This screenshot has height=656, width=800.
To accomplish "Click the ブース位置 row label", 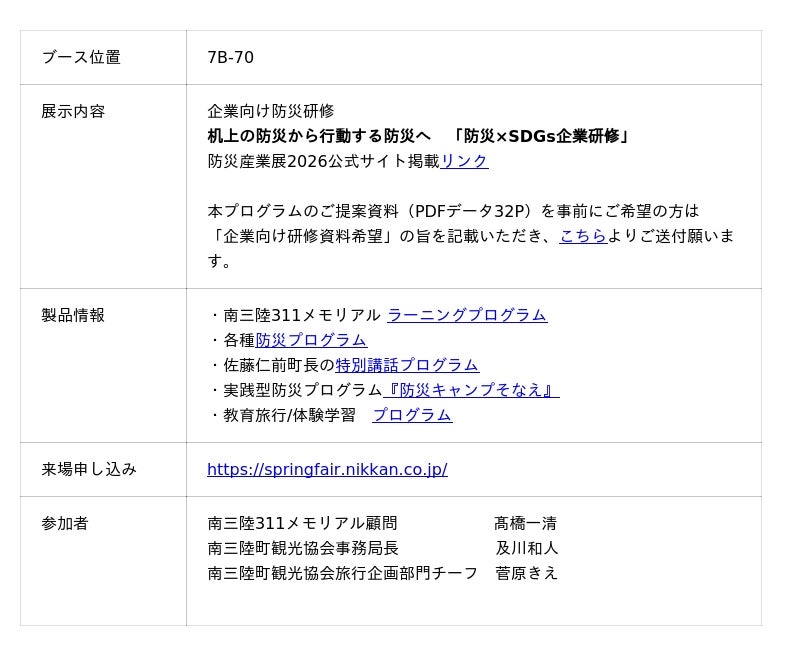I will click(81, 57).
